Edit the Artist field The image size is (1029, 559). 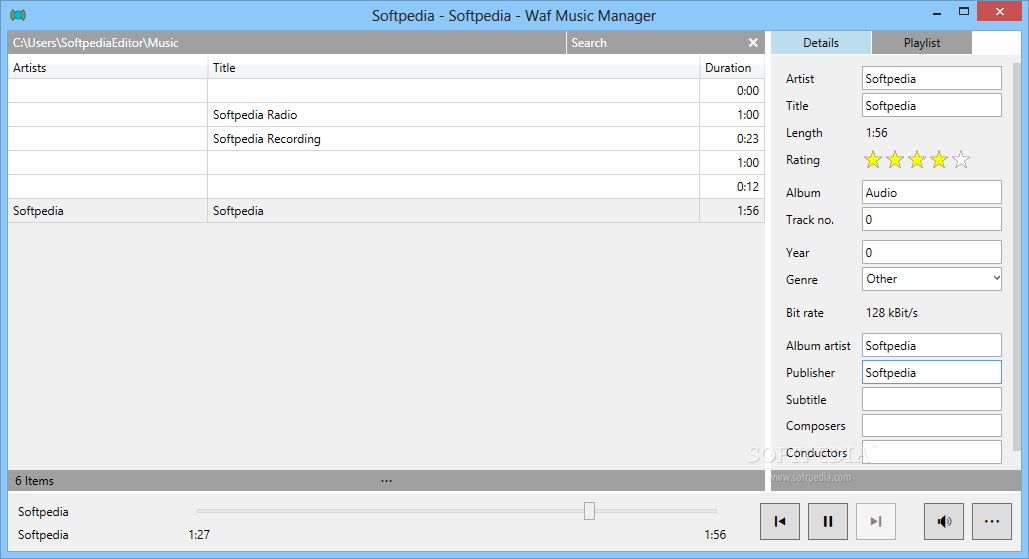(932, 78)
